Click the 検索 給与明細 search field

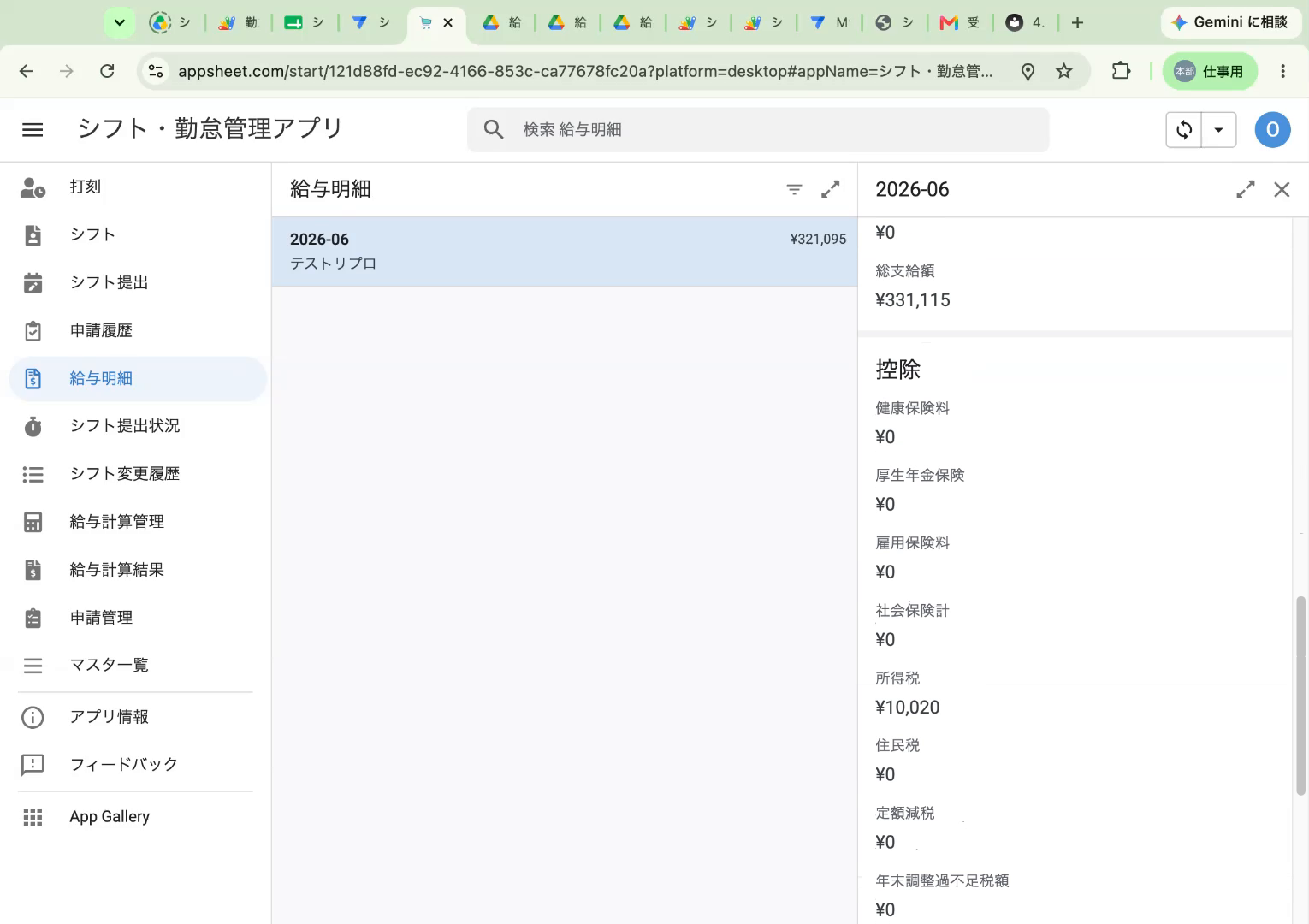pyautogui.click(x=758, y=130)
